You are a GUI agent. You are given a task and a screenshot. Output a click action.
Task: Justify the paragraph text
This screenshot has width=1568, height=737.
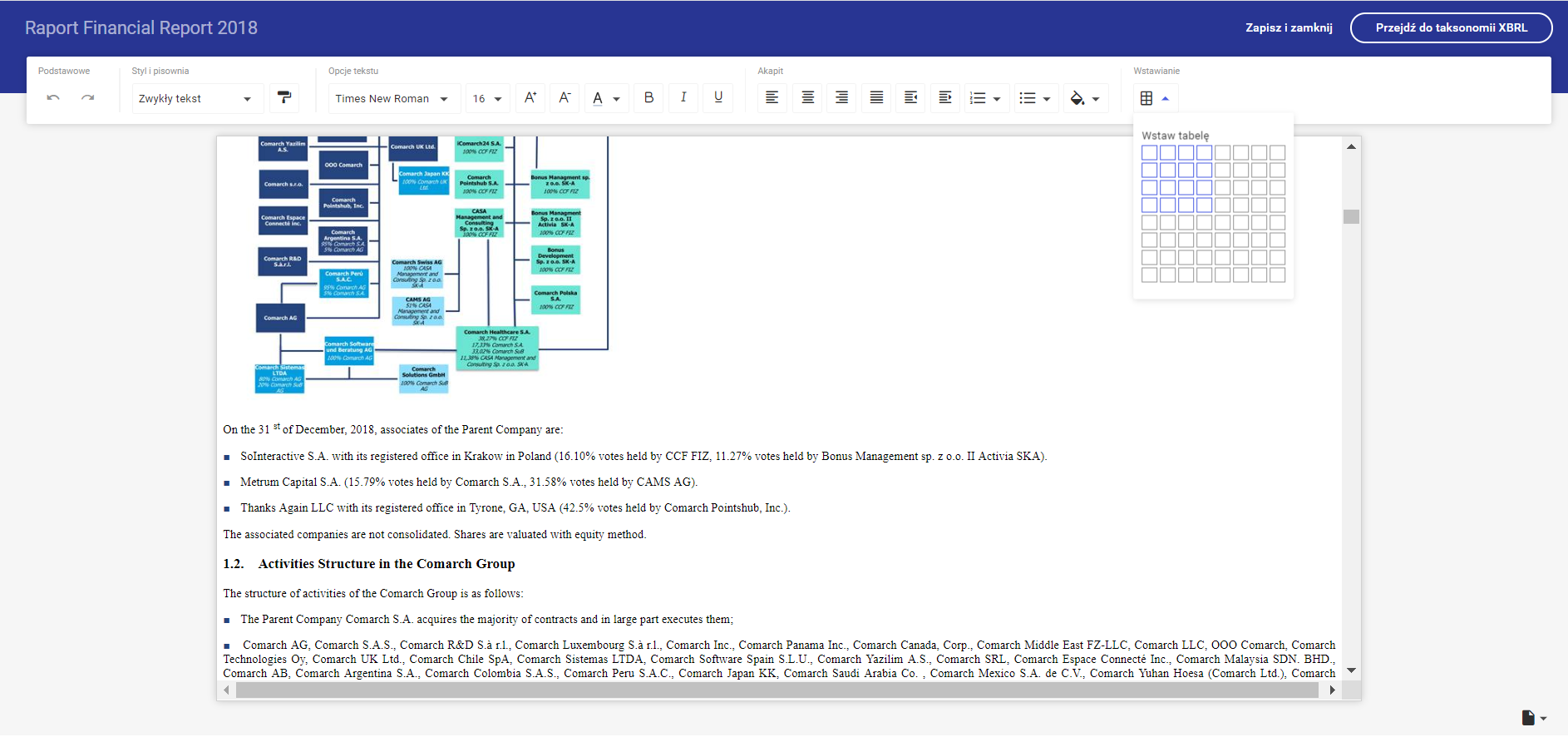pyautogui.click(x=876, y=98)
